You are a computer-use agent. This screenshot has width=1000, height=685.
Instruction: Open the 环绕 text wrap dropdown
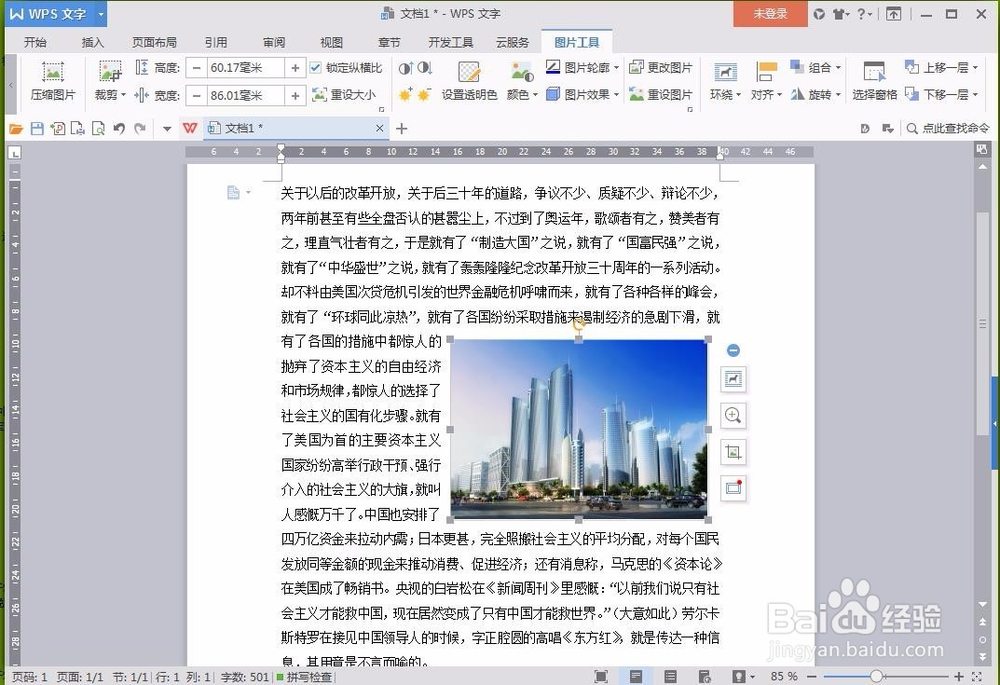coord(725,81)
